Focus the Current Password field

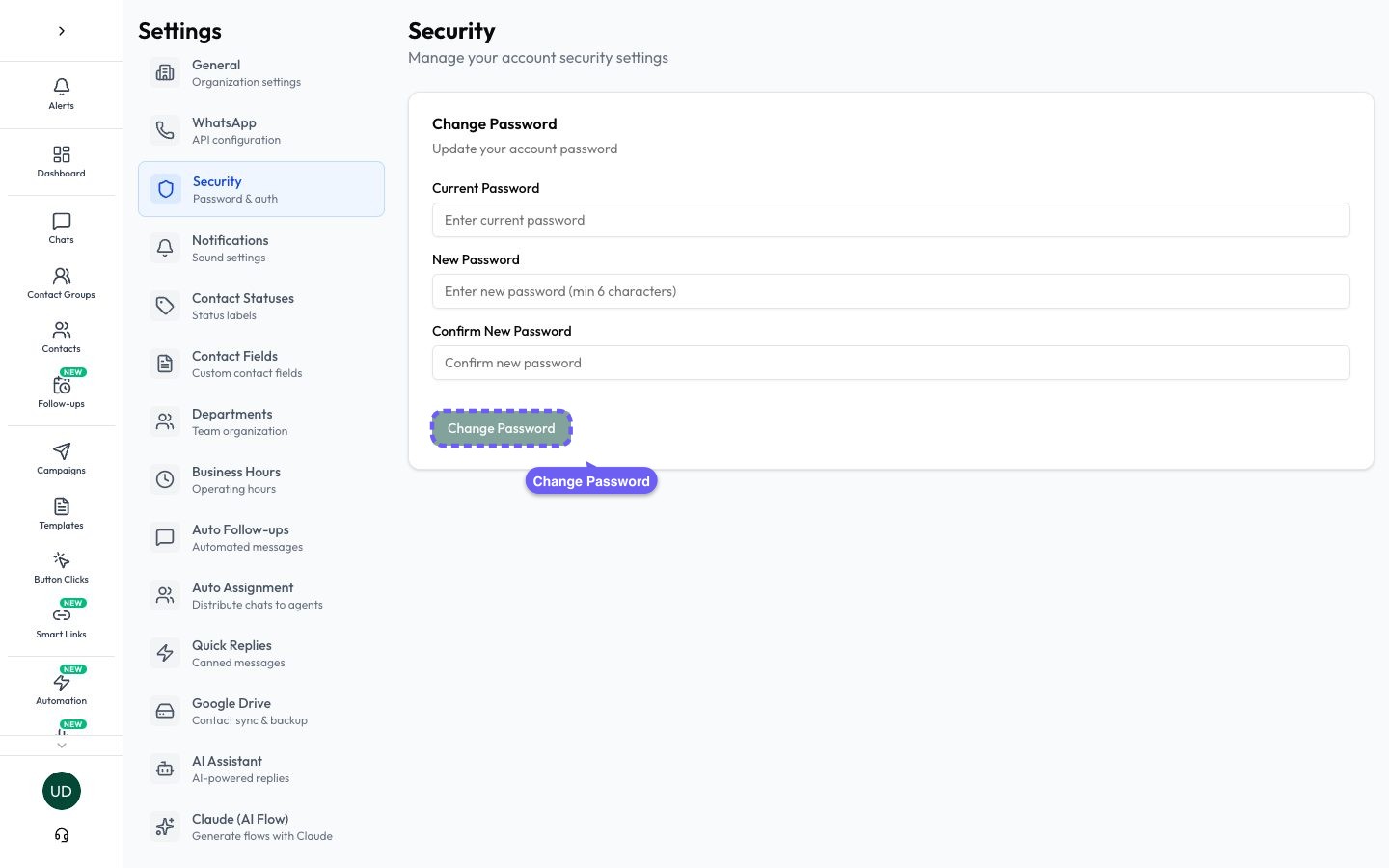891,220
